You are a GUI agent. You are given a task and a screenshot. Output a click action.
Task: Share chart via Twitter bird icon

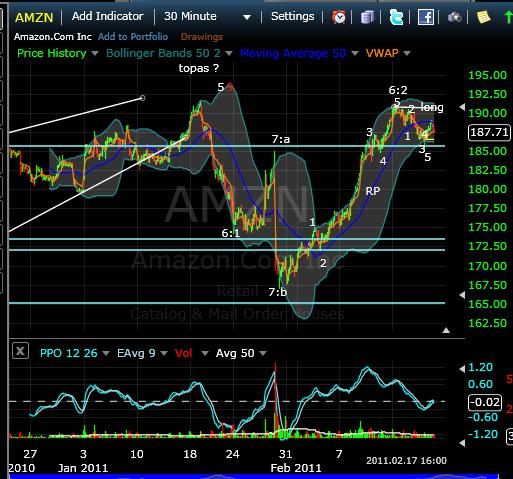point(396,17)
